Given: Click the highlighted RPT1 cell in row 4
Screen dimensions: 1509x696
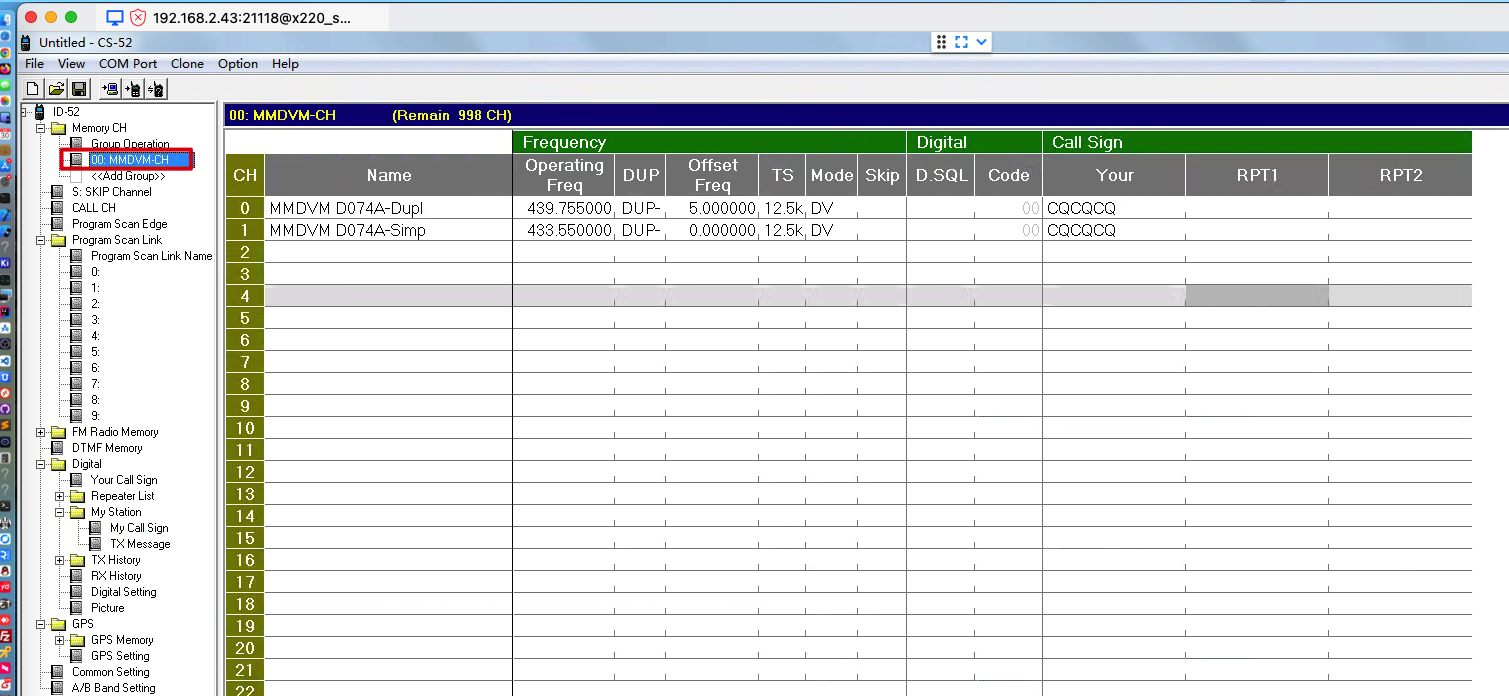Looking at the screenshot, I should pyautogui.click(x=1257, y=296).
